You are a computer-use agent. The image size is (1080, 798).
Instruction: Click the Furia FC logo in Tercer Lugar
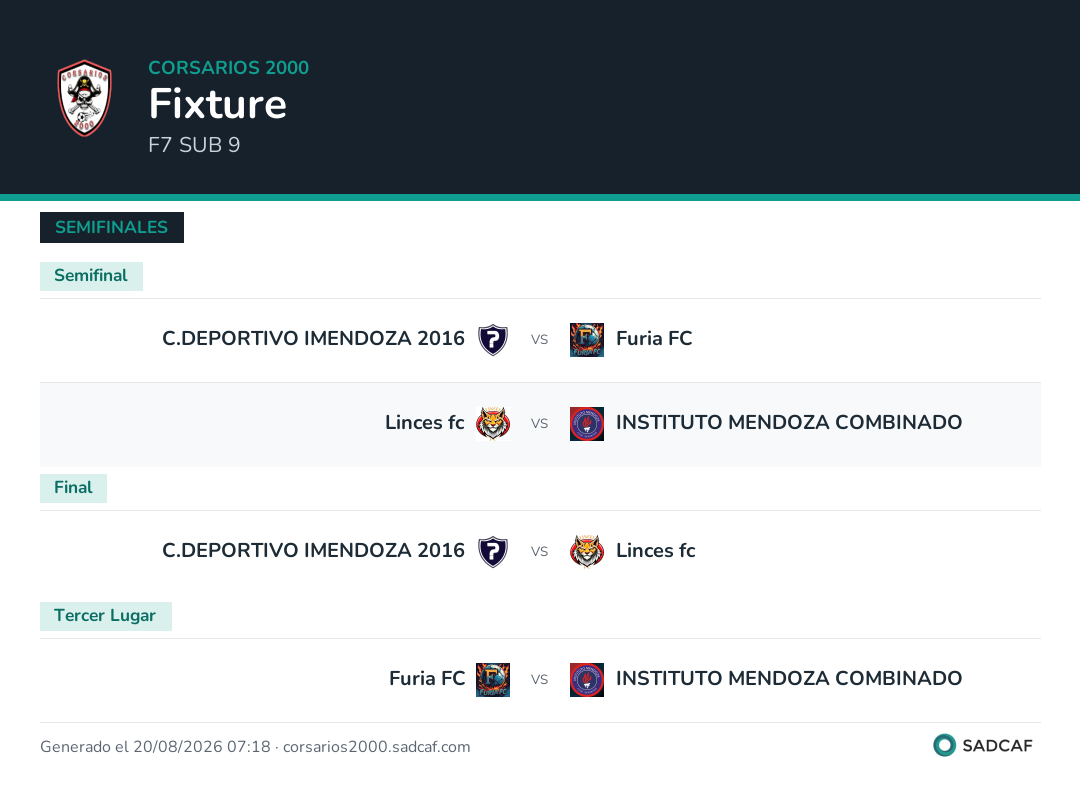pyautogui.click(x=493, y=680)
